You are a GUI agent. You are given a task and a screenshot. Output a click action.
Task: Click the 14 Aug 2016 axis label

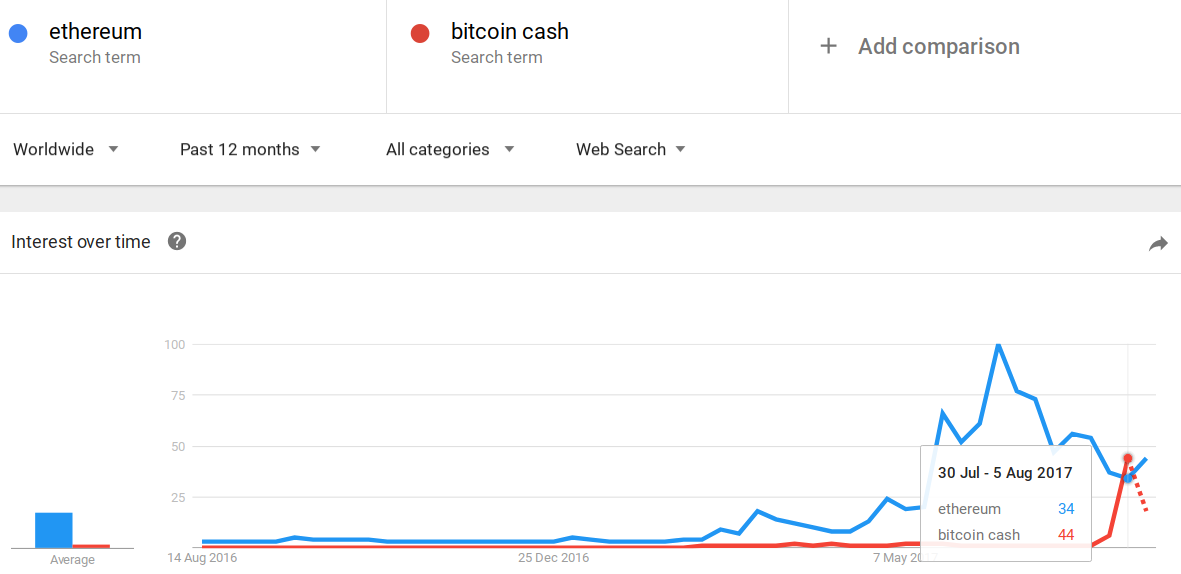point(202,558)
